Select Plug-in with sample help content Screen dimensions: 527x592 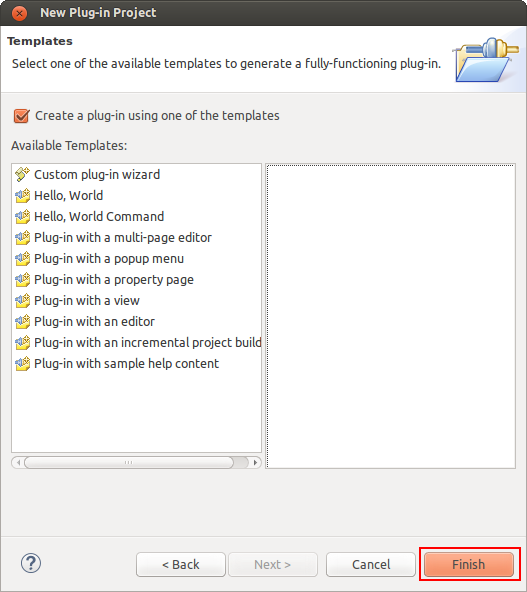126,364
